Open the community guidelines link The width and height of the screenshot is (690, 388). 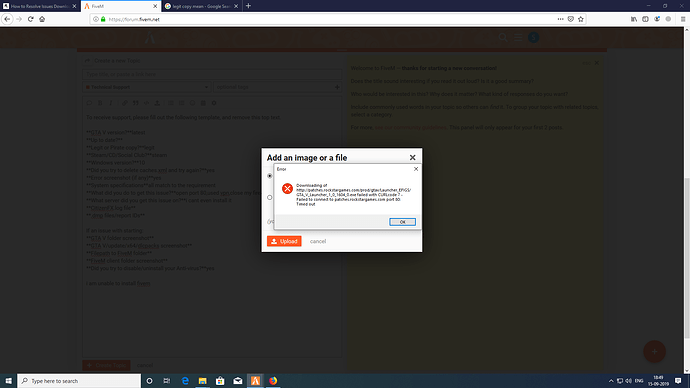[x=410, y=128]
